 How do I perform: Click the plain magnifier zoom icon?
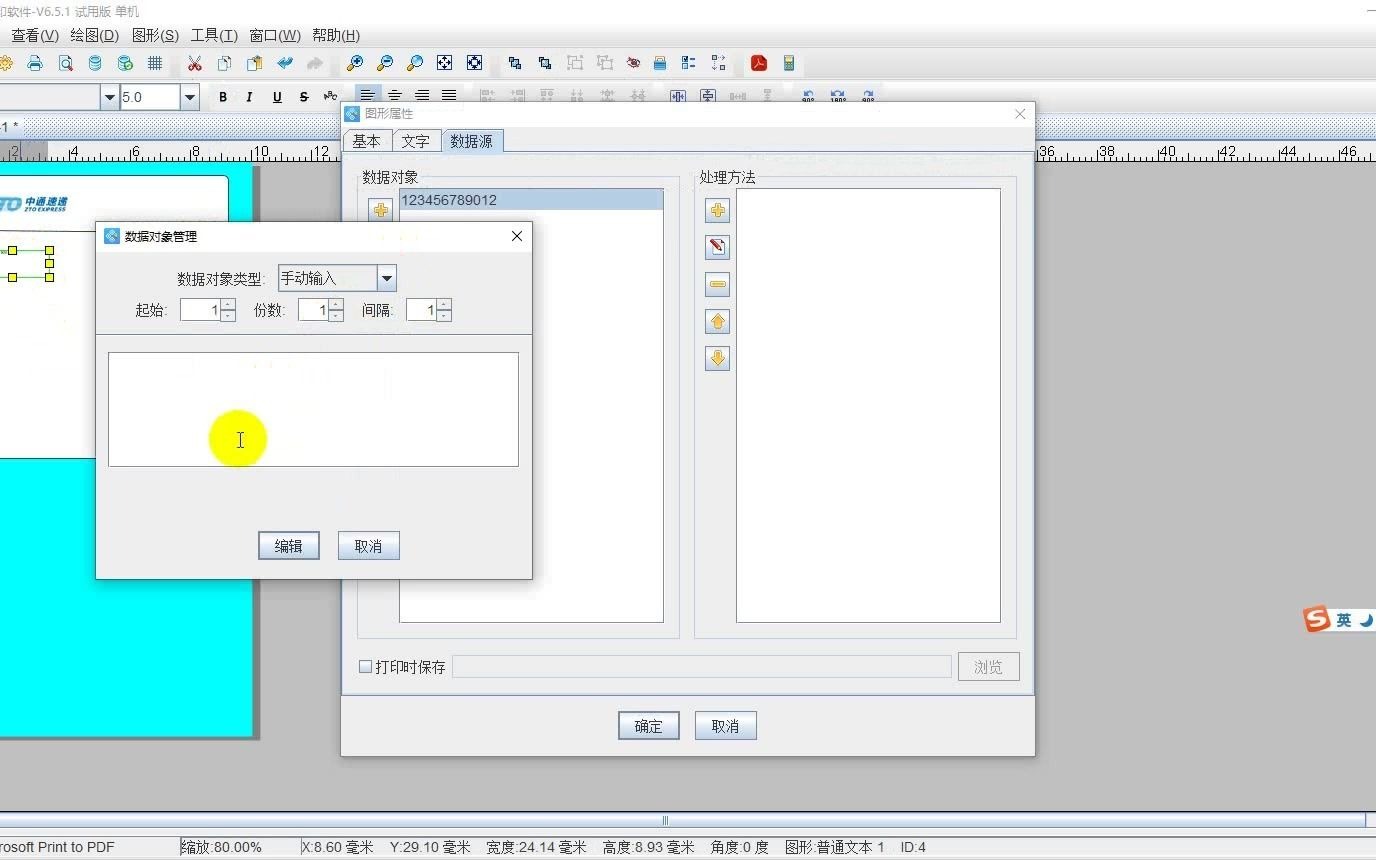[x=415, y=63]
